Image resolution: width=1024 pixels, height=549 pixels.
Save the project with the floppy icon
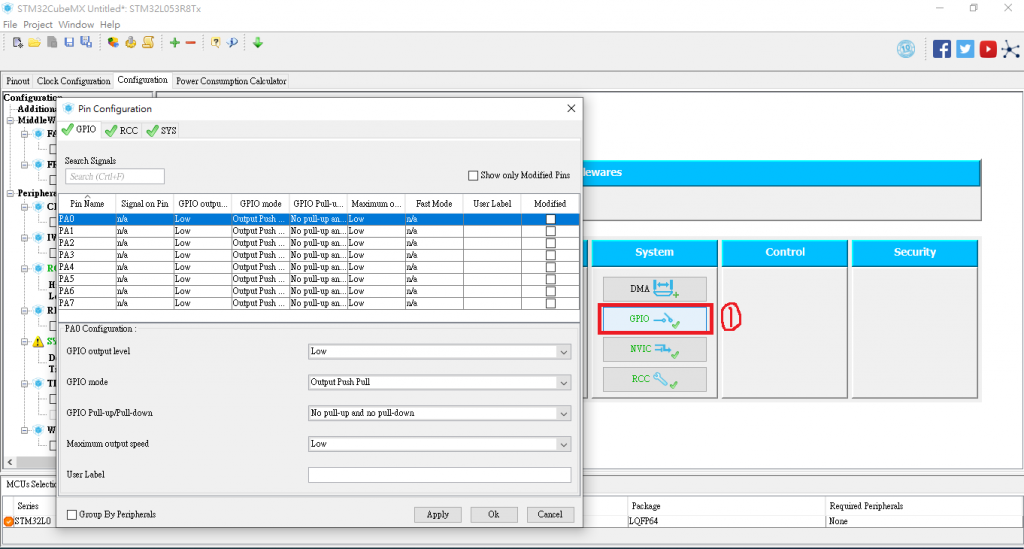click(x=69, y=42)
